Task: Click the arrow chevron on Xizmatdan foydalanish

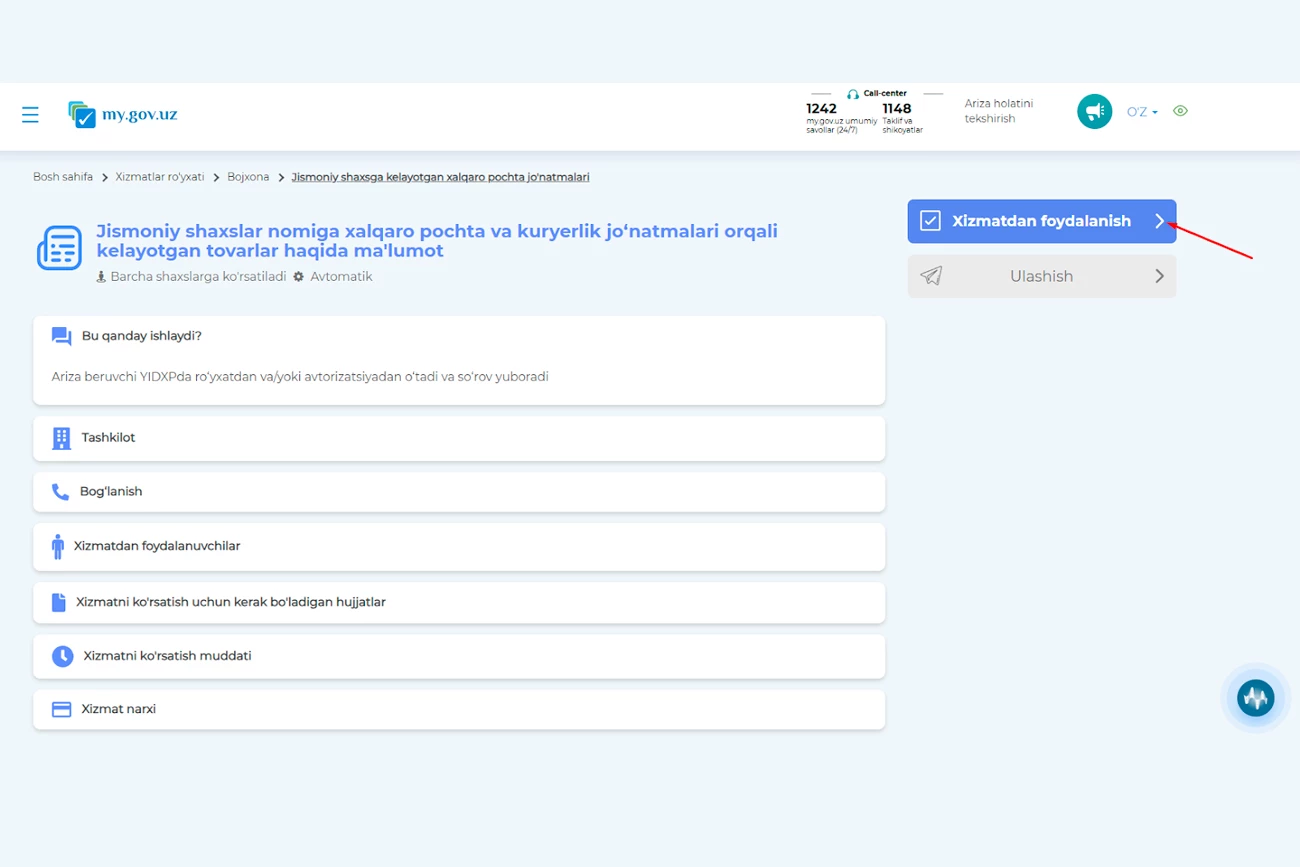Action: pyautogui.click(x=1159, y=221)
